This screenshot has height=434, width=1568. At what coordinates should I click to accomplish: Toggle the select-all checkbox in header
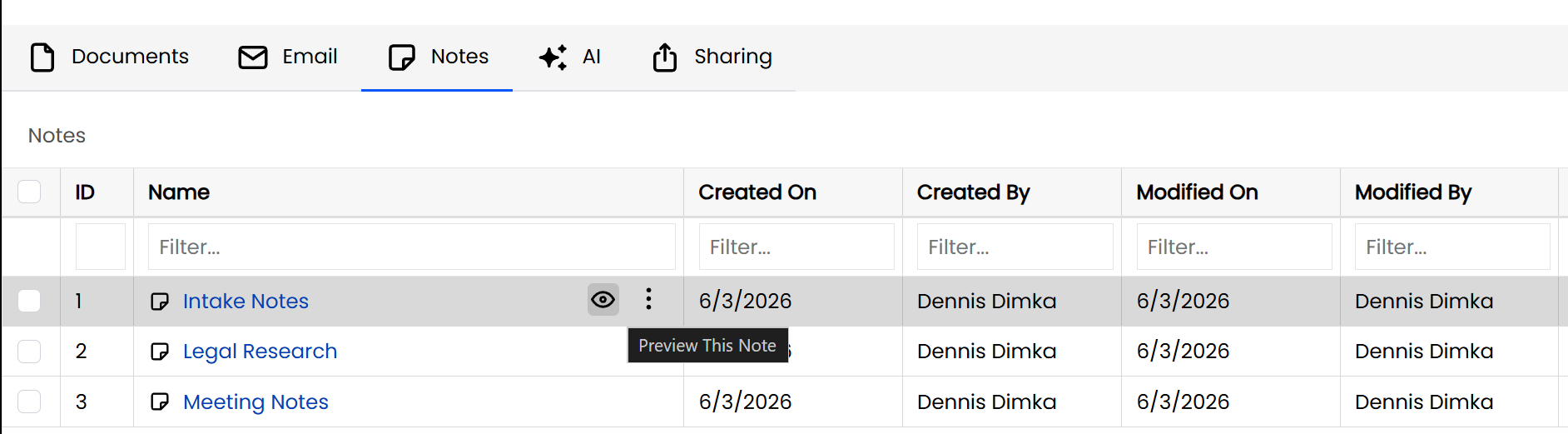tap(29, 192)
